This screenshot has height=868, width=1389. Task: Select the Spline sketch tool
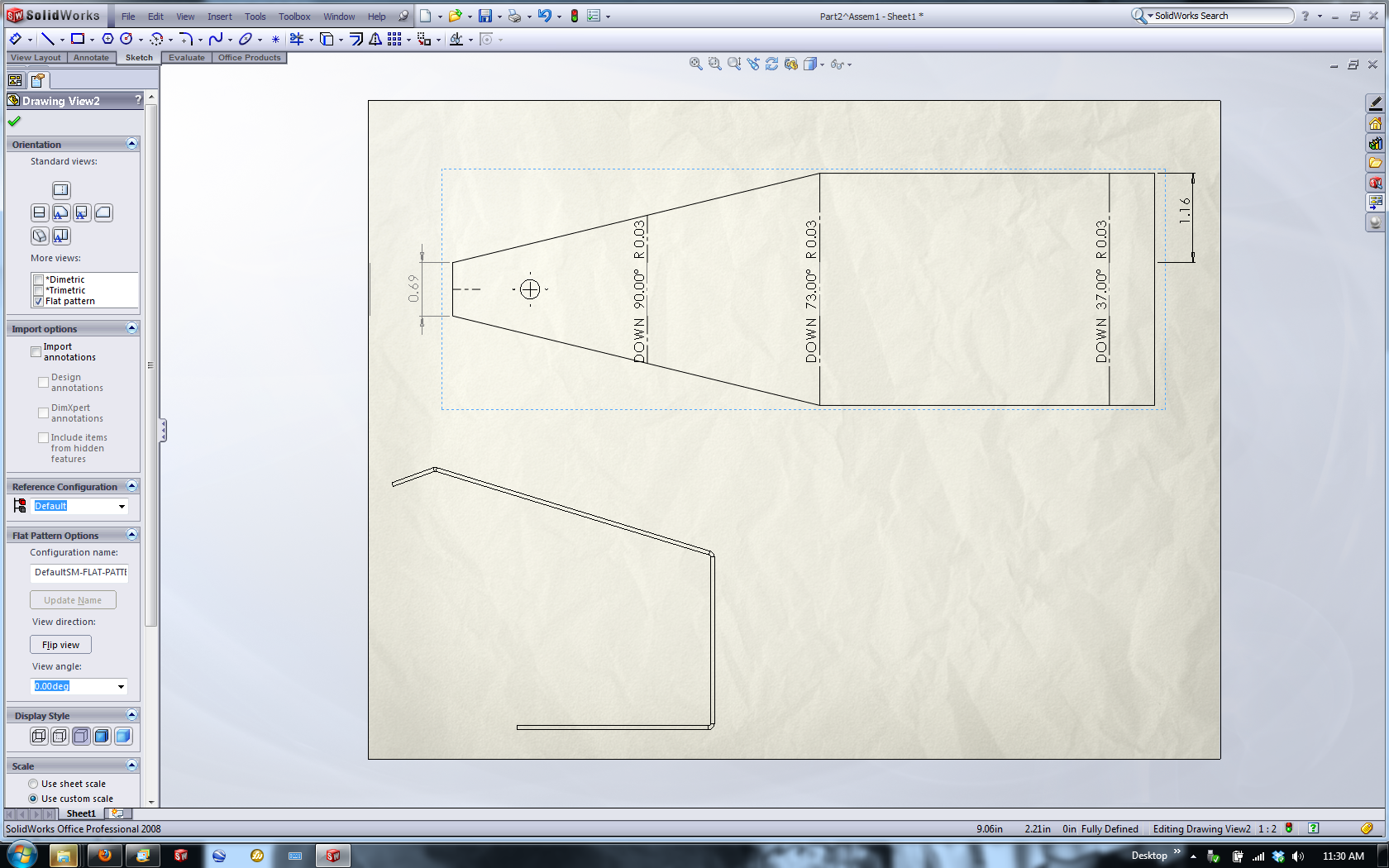pos(216,39)
